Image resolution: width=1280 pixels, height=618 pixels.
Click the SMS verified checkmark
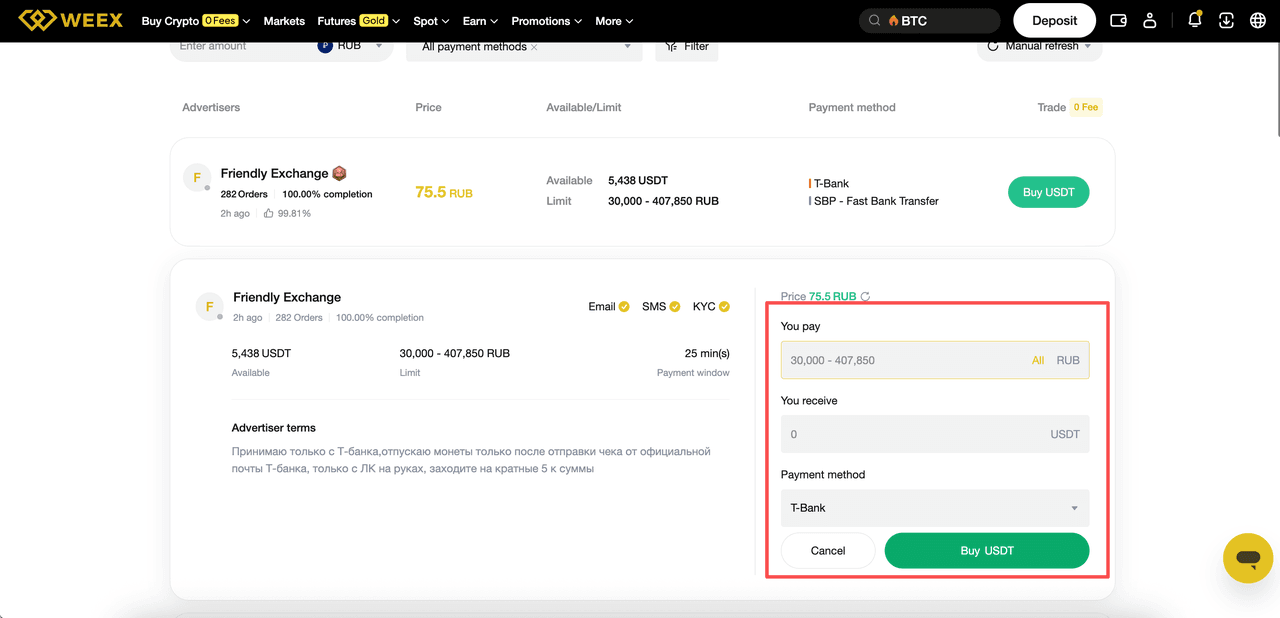675,307
